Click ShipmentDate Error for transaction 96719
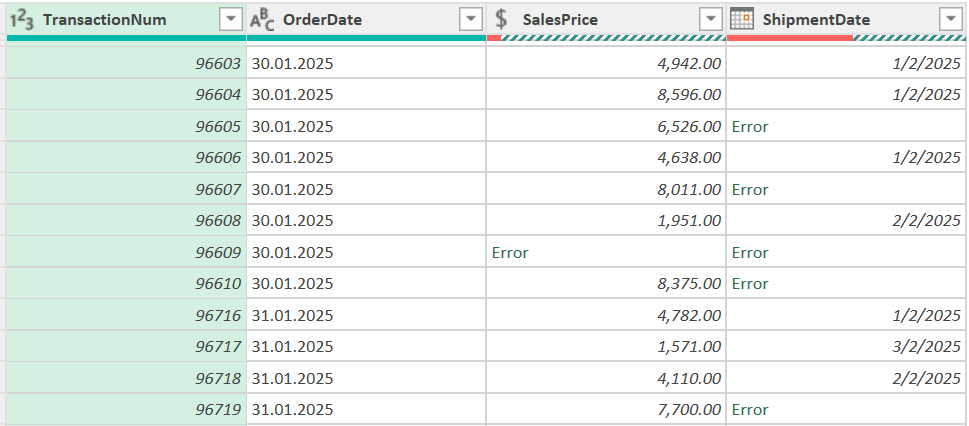969x426 pixels. (750, 410)
